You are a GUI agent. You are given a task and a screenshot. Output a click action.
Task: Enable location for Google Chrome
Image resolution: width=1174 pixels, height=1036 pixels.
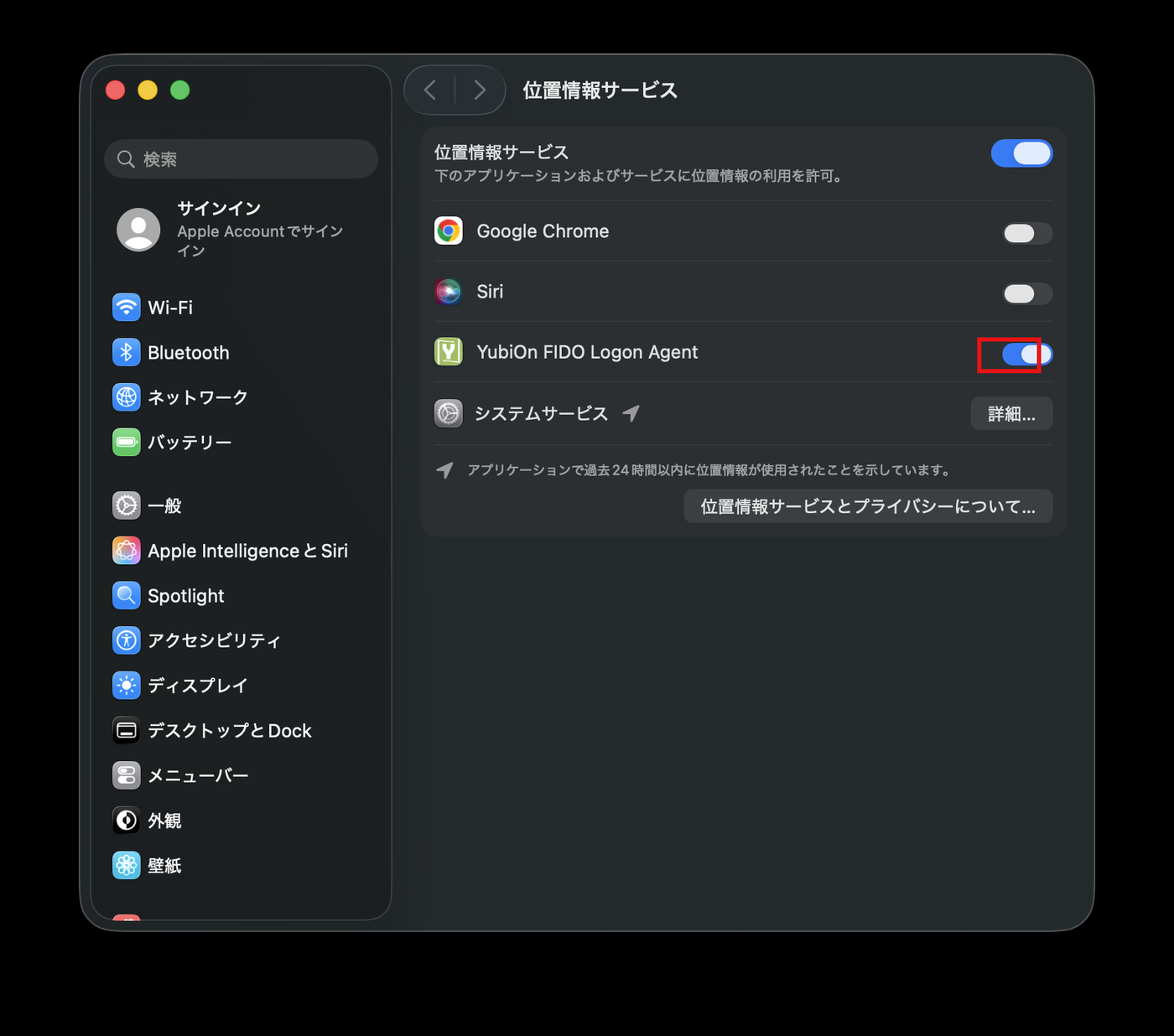[x=1027, y=233]
